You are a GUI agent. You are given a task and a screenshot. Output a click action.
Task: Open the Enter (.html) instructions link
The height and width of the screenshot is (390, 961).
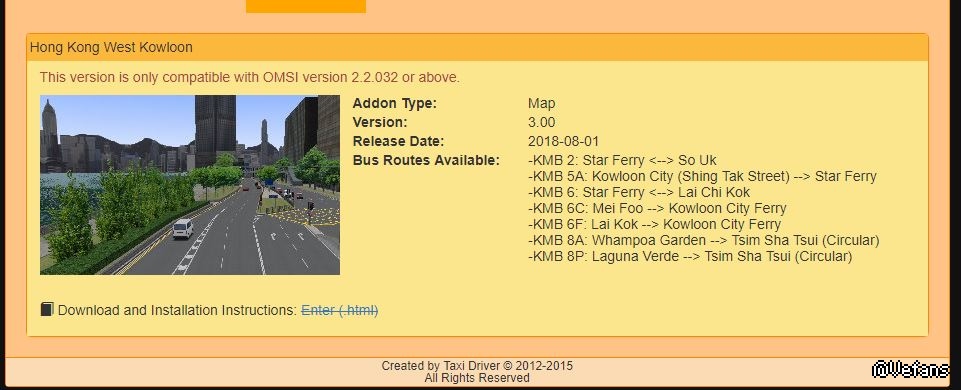pos(340,310)
